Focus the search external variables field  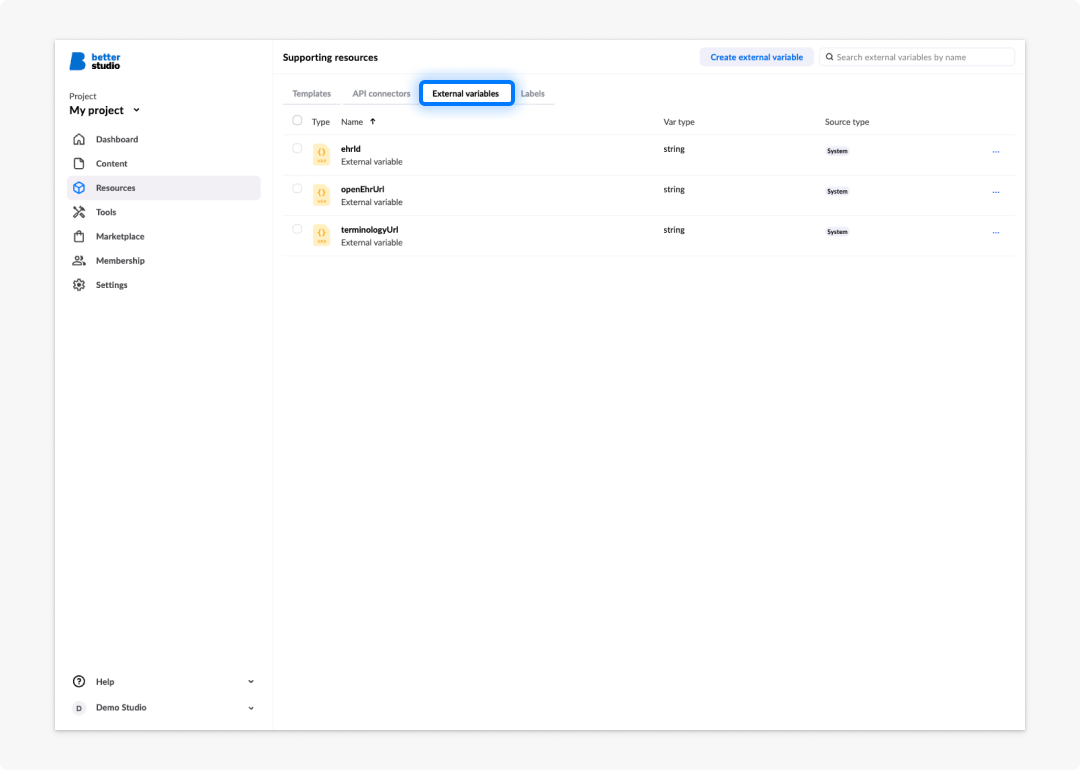tap(917, 57)
